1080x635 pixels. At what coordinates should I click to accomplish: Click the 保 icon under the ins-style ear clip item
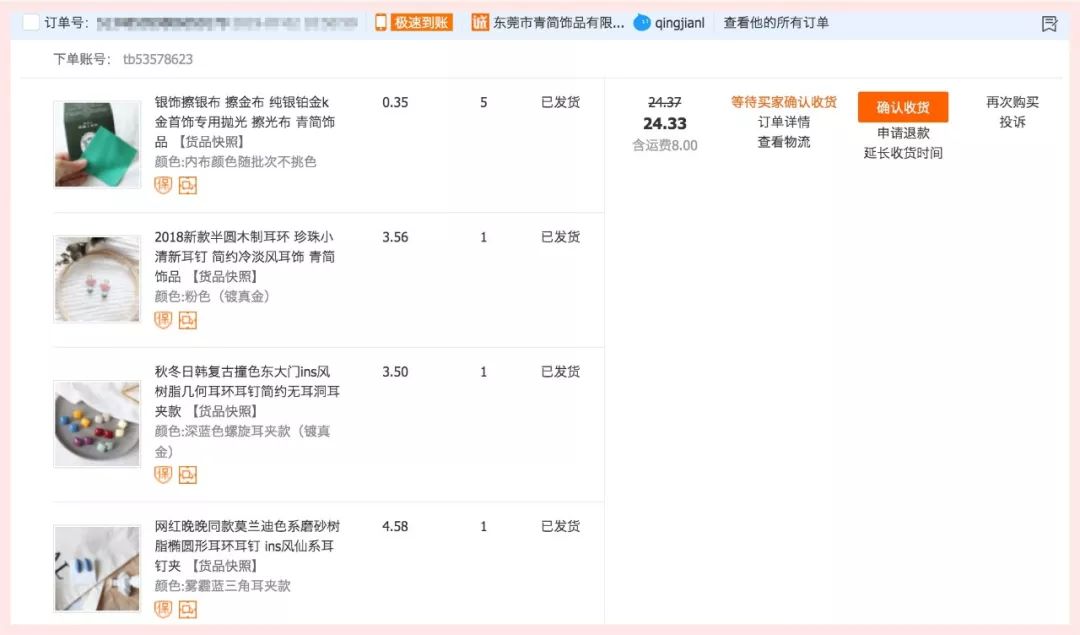click(x=162, y=474)
